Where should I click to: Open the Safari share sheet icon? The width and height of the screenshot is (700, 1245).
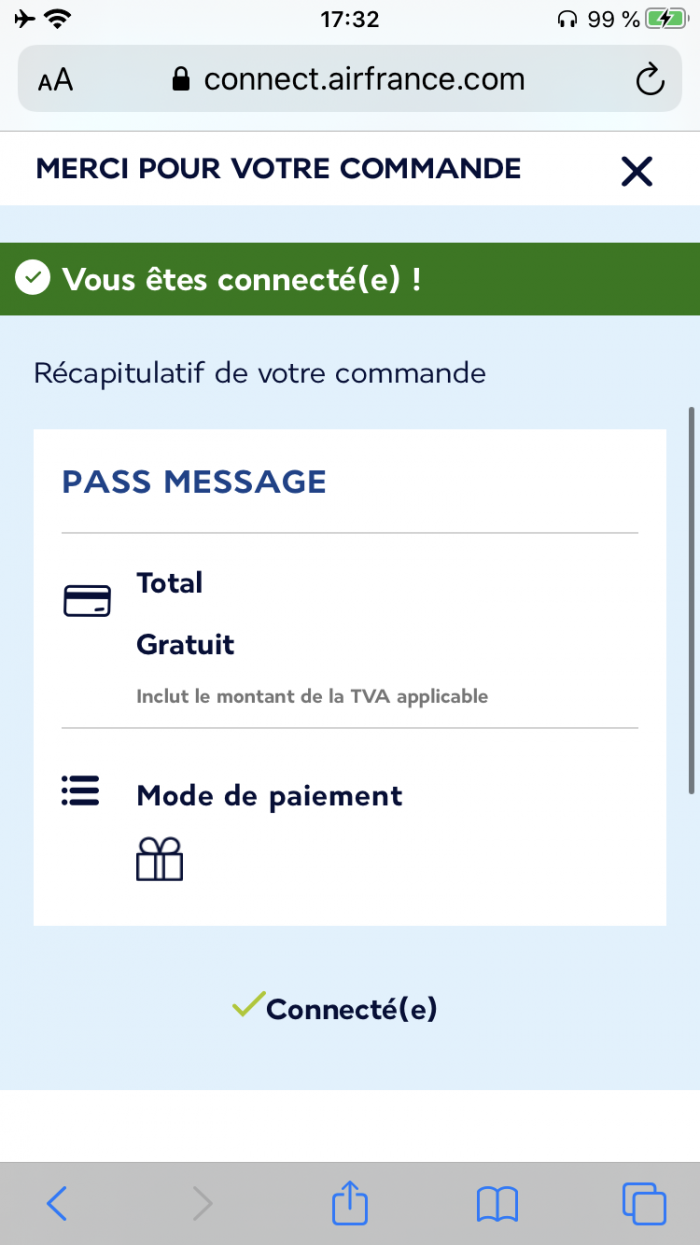pyautogui.click(x=350, y=1202)
